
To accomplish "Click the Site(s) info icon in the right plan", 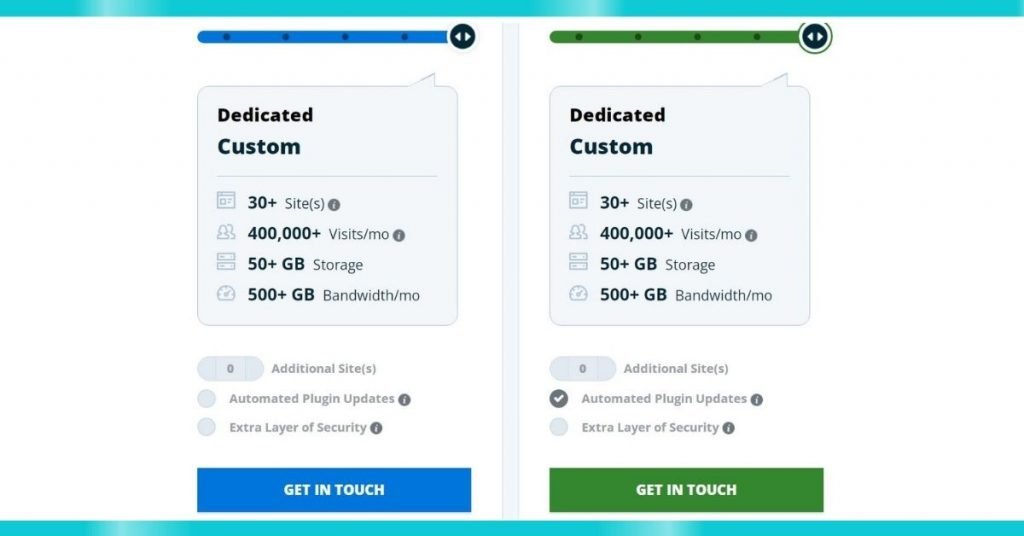I will [x=686, y=205].
